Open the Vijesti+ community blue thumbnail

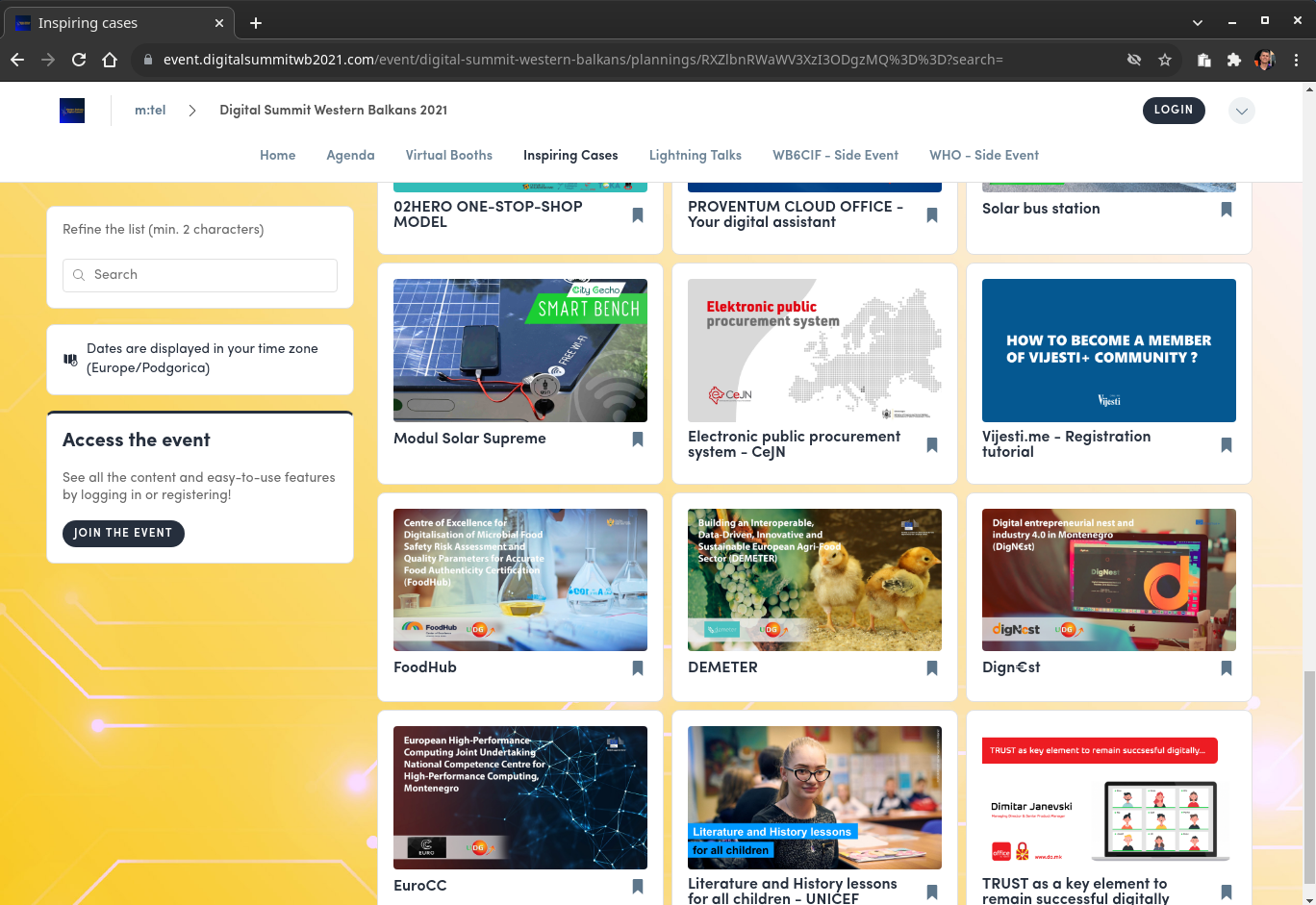1109,351
